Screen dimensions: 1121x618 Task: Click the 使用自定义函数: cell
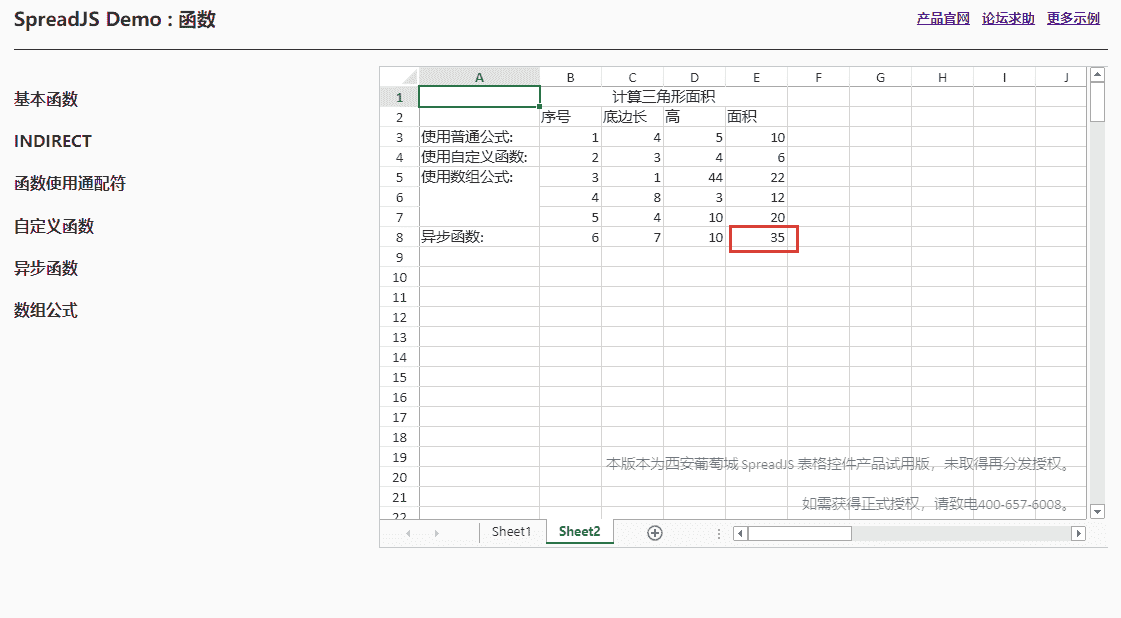(479, 157)
